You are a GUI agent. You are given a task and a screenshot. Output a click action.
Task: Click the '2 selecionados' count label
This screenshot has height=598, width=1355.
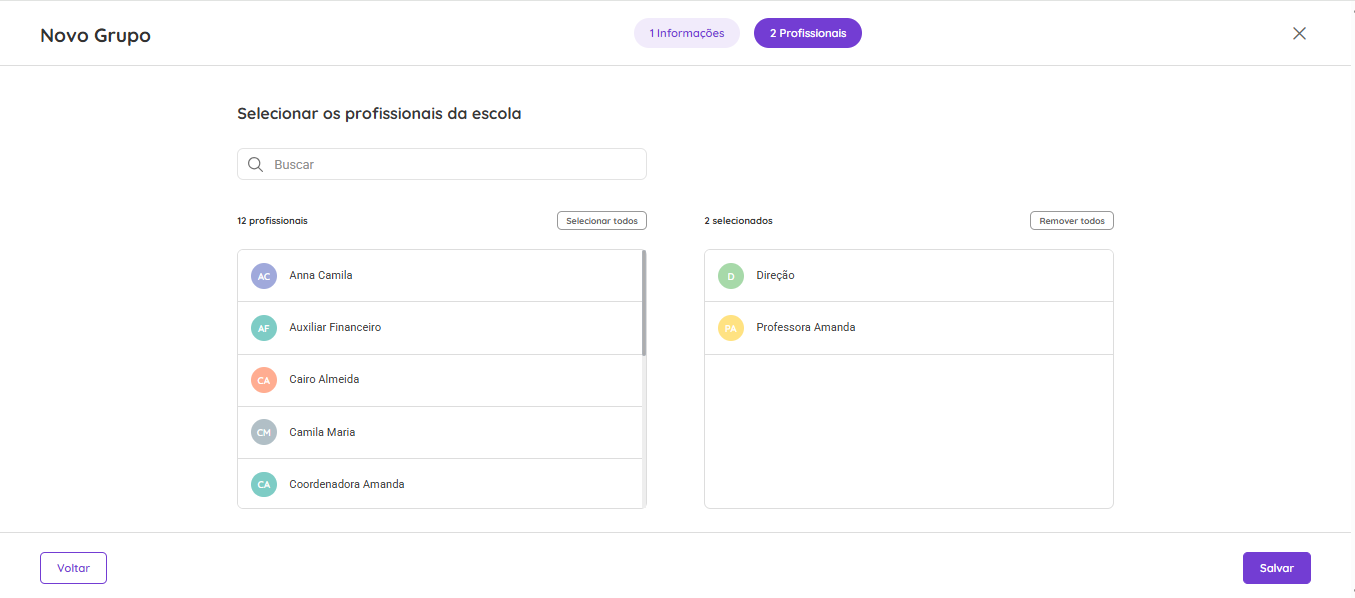(x=738, y=221)
